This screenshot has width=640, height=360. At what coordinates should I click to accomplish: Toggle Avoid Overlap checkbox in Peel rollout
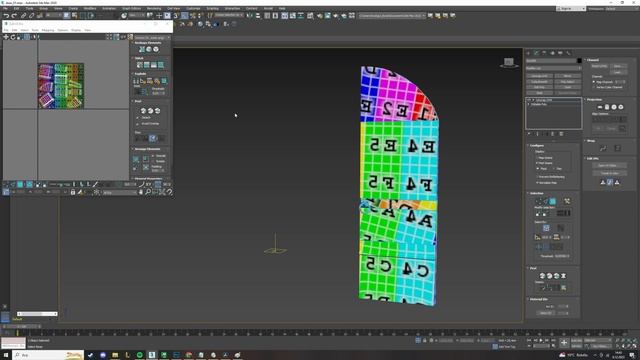[138, 124]
